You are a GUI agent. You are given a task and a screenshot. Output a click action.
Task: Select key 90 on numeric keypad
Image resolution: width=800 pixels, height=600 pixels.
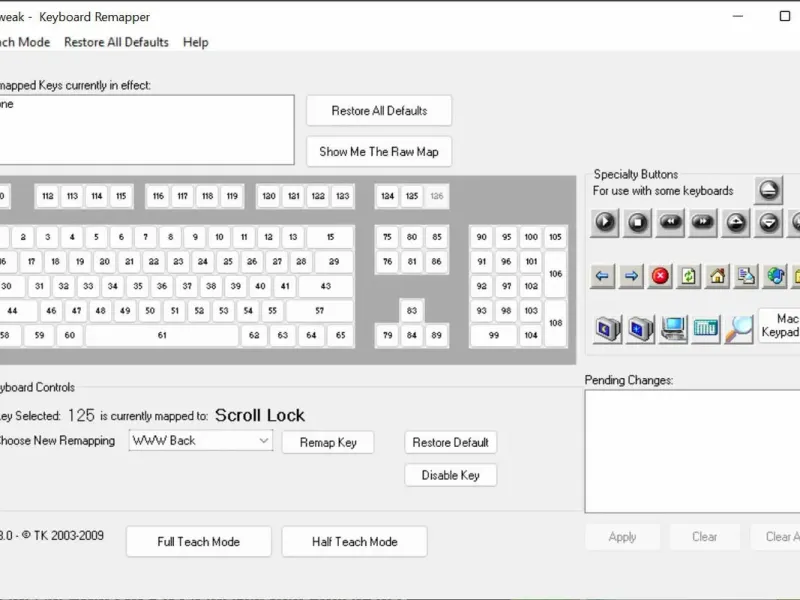coord(481,237)
